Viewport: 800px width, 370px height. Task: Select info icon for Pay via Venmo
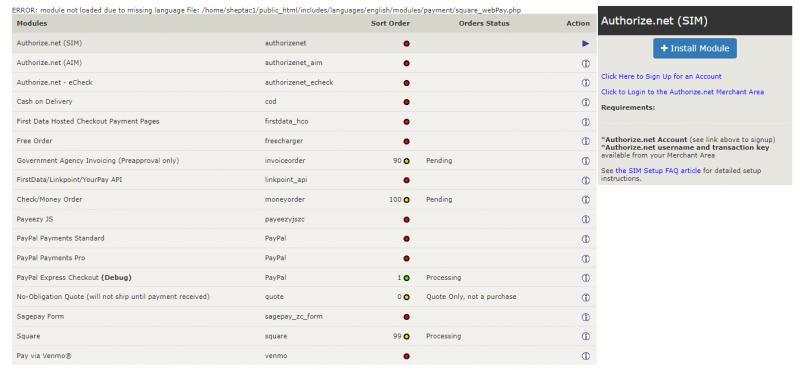[x=586, y=356]
